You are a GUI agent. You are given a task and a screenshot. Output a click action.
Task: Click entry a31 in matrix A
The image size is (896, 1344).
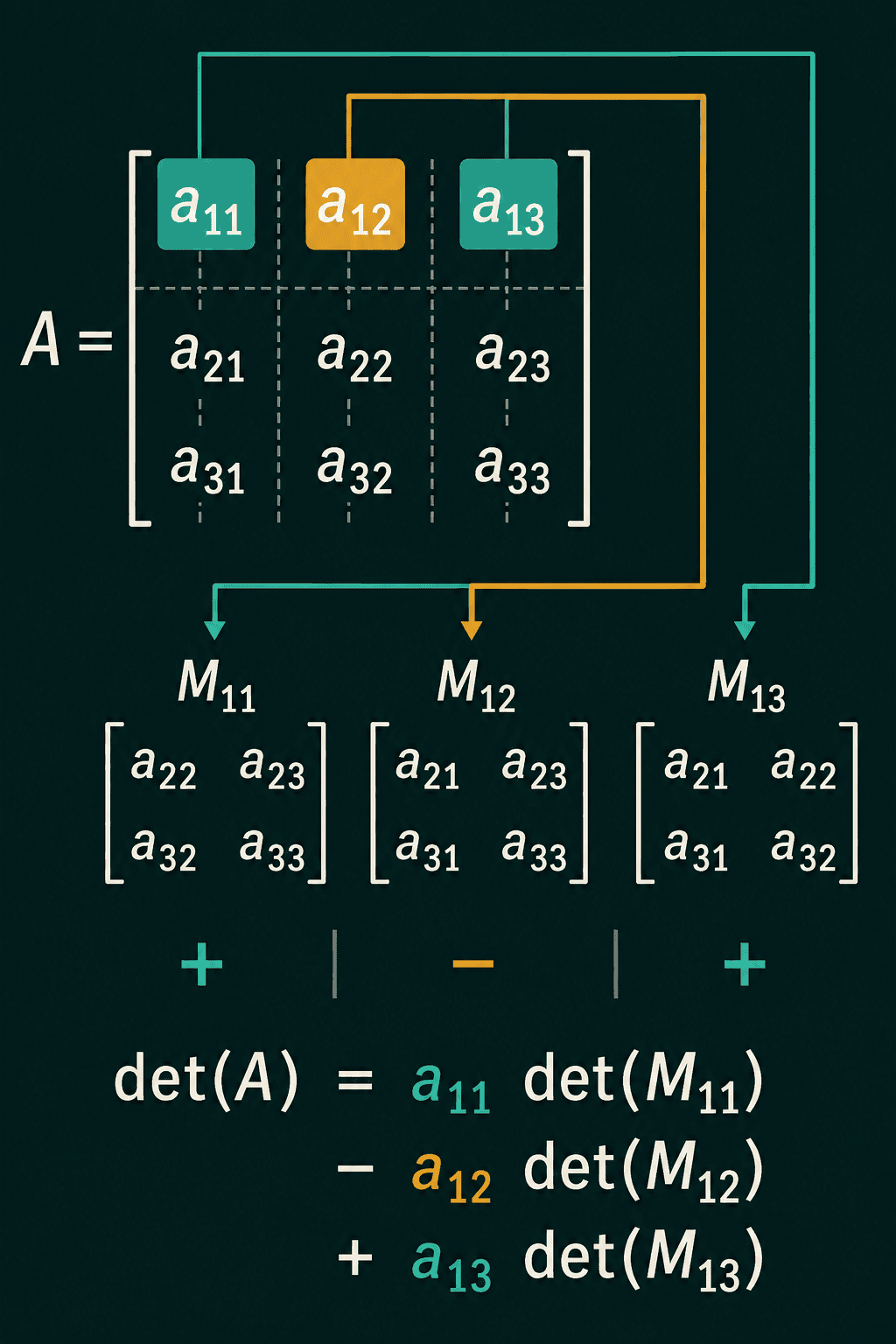207,469
